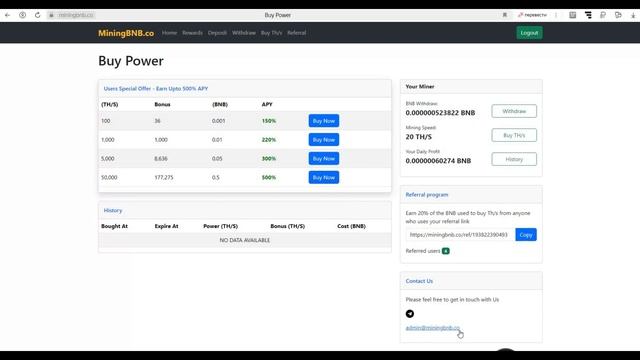Click the 300% APY value

269,158
